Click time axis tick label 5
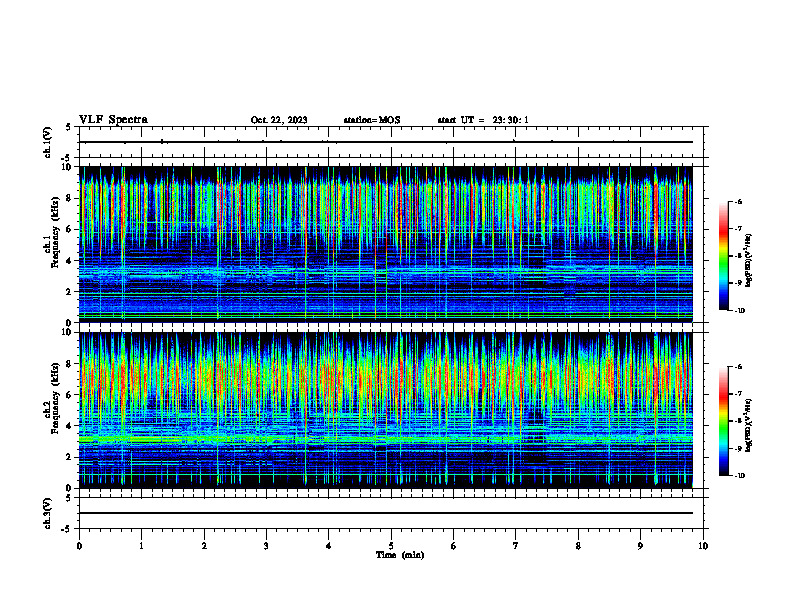The image size is (792, 612). (x=391, y=546)
